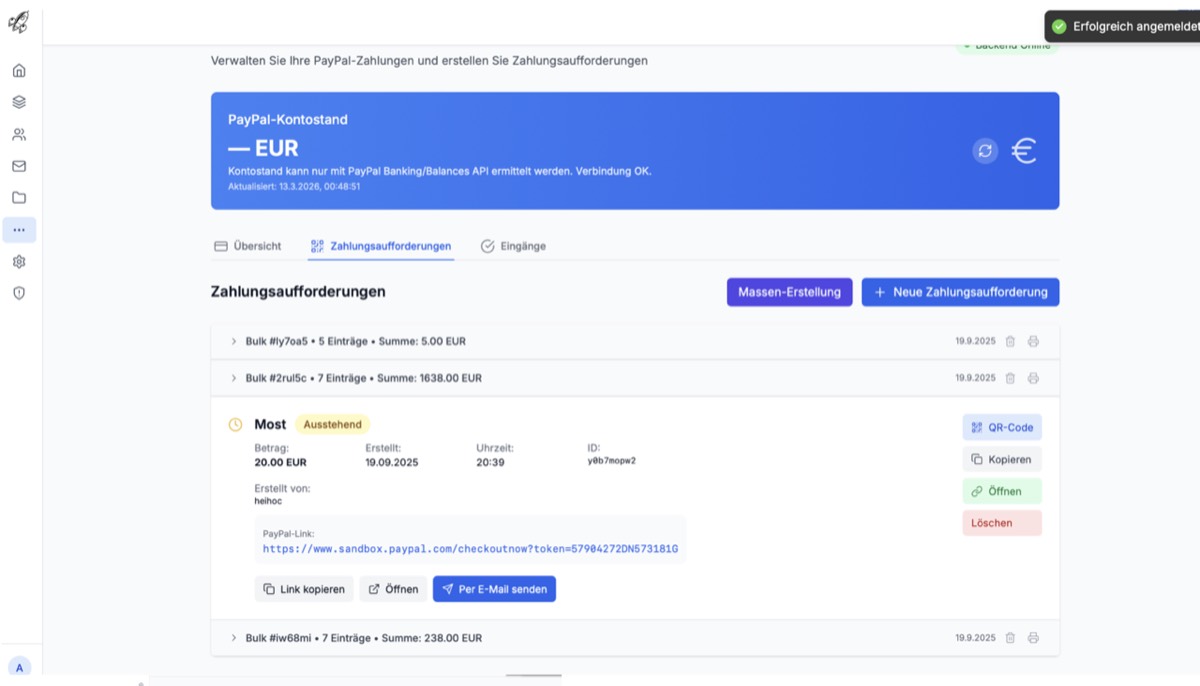1200x686 pixels.
Task: Open the settings gear in the sidebar
Action: pyautogui.click(x=18, y=261)
